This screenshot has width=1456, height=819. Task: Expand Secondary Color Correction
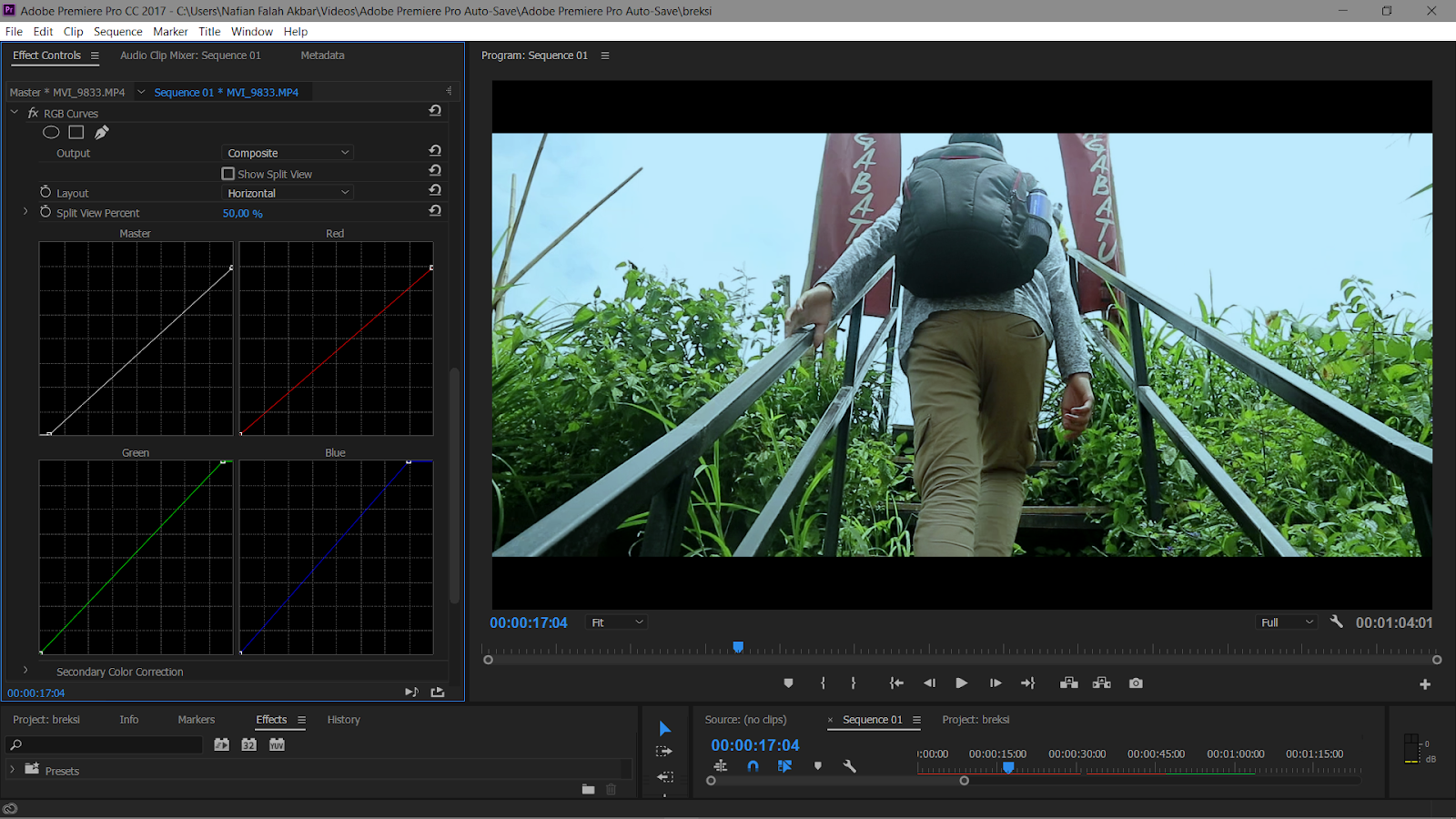[x=25, y=671]
